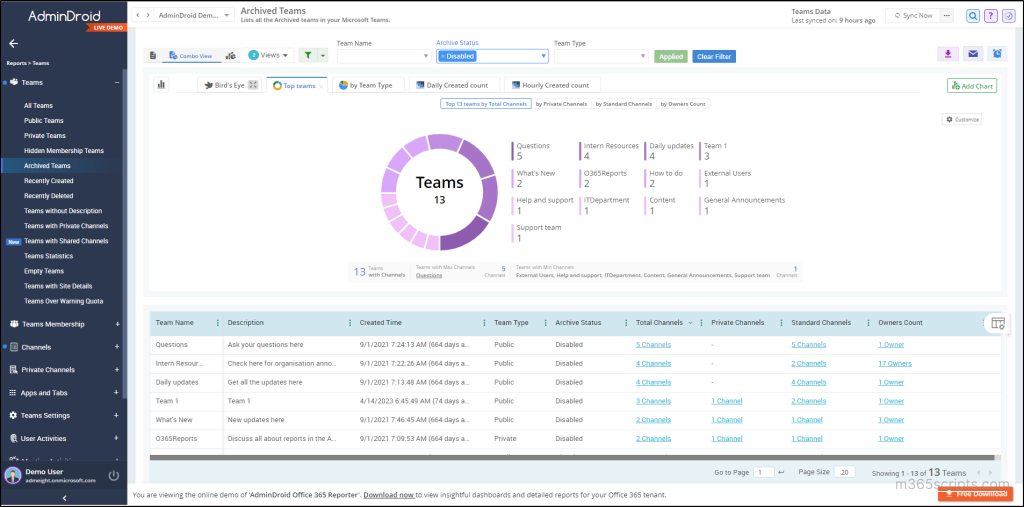Click the export download icon

coord(948,54)
